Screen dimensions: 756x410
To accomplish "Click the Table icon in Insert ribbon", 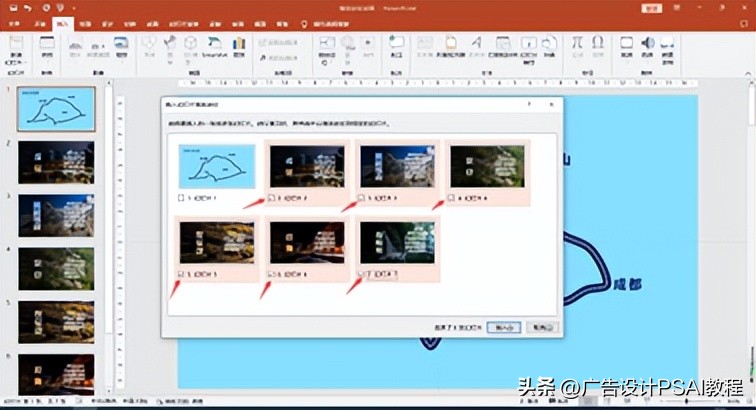I will click(x=47, y=42).
